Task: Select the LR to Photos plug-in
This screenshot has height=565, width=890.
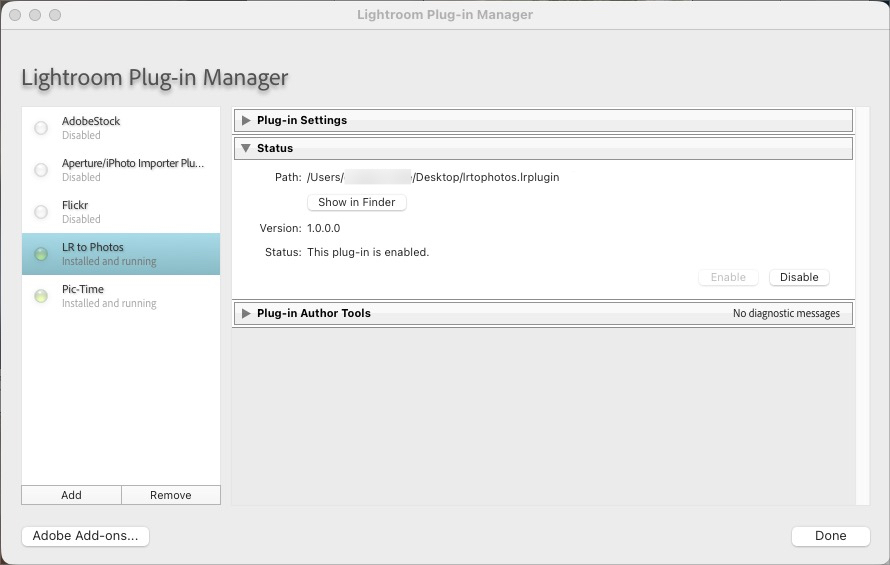Action: pos(121,254)
